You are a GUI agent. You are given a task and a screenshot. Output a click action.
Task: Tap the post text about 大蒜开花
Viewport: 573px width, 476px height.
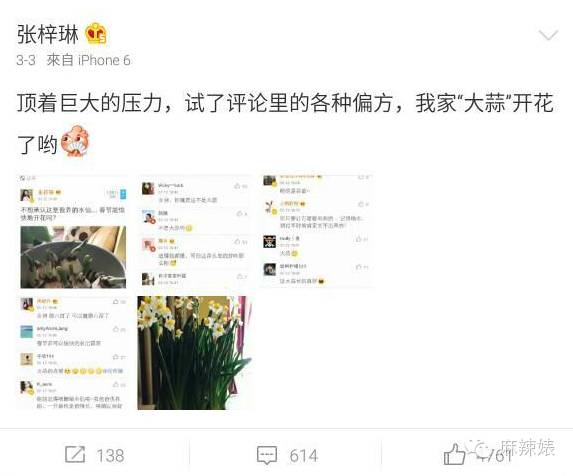(285, 122)
